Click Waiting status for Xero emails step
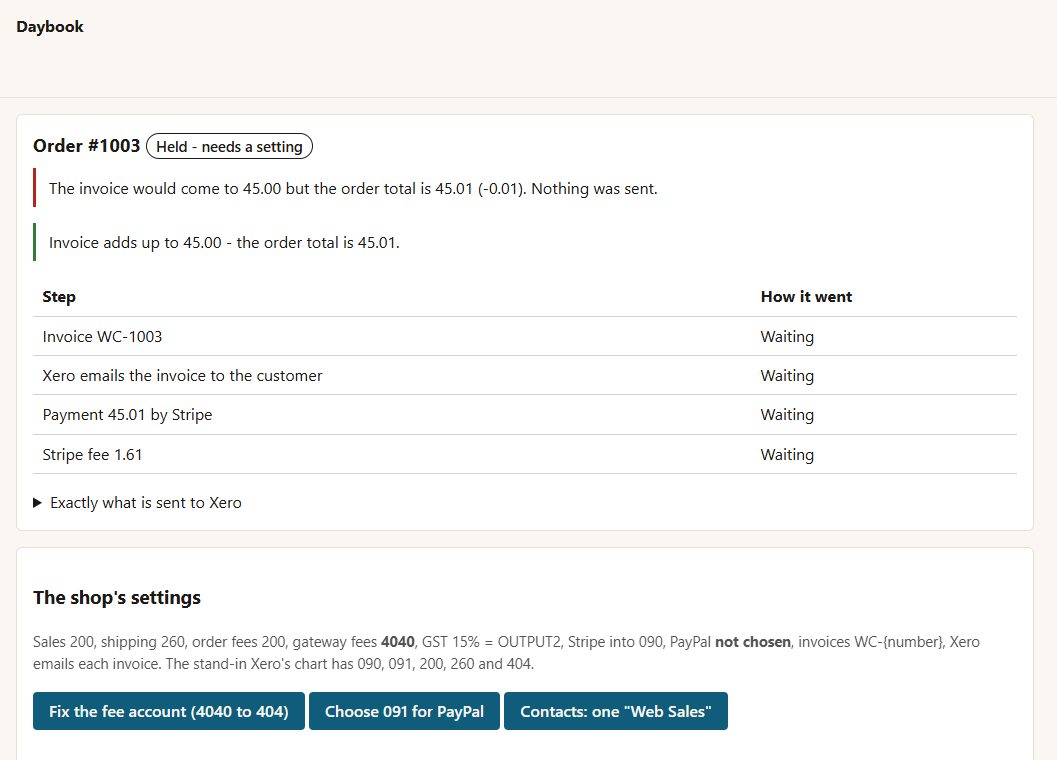Screen dimensions: 1057x760 pyautogui.click(x=787, y=376)
